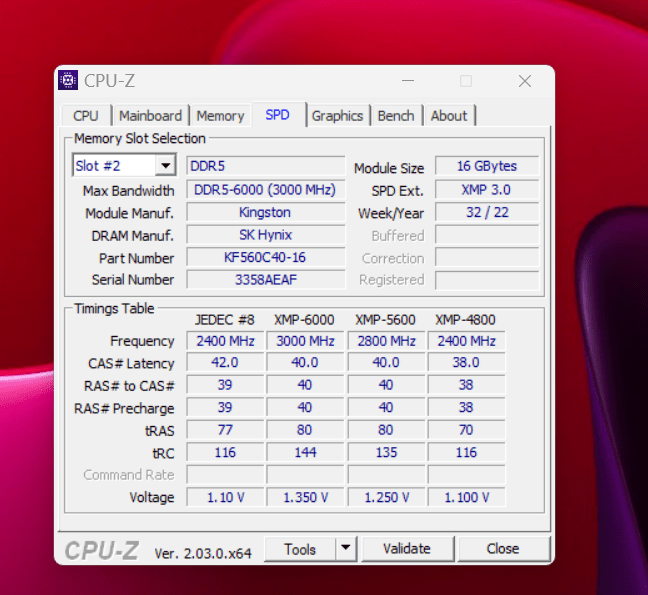Screen dimensions: 648x595
Task: Select part number KF560C40-16
Action: tap(265, 257)
